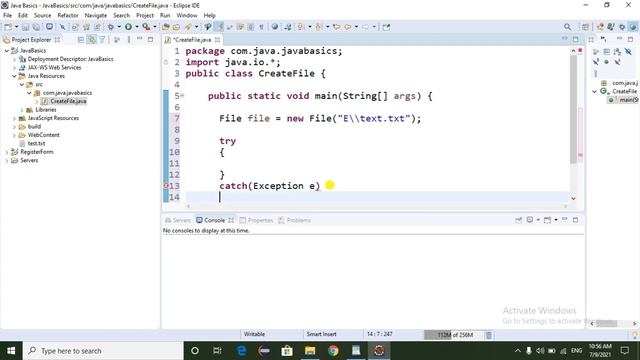This screenshot has width=640, height=360.
Task: Select the main method in Outline
Action: pos(623,100)
